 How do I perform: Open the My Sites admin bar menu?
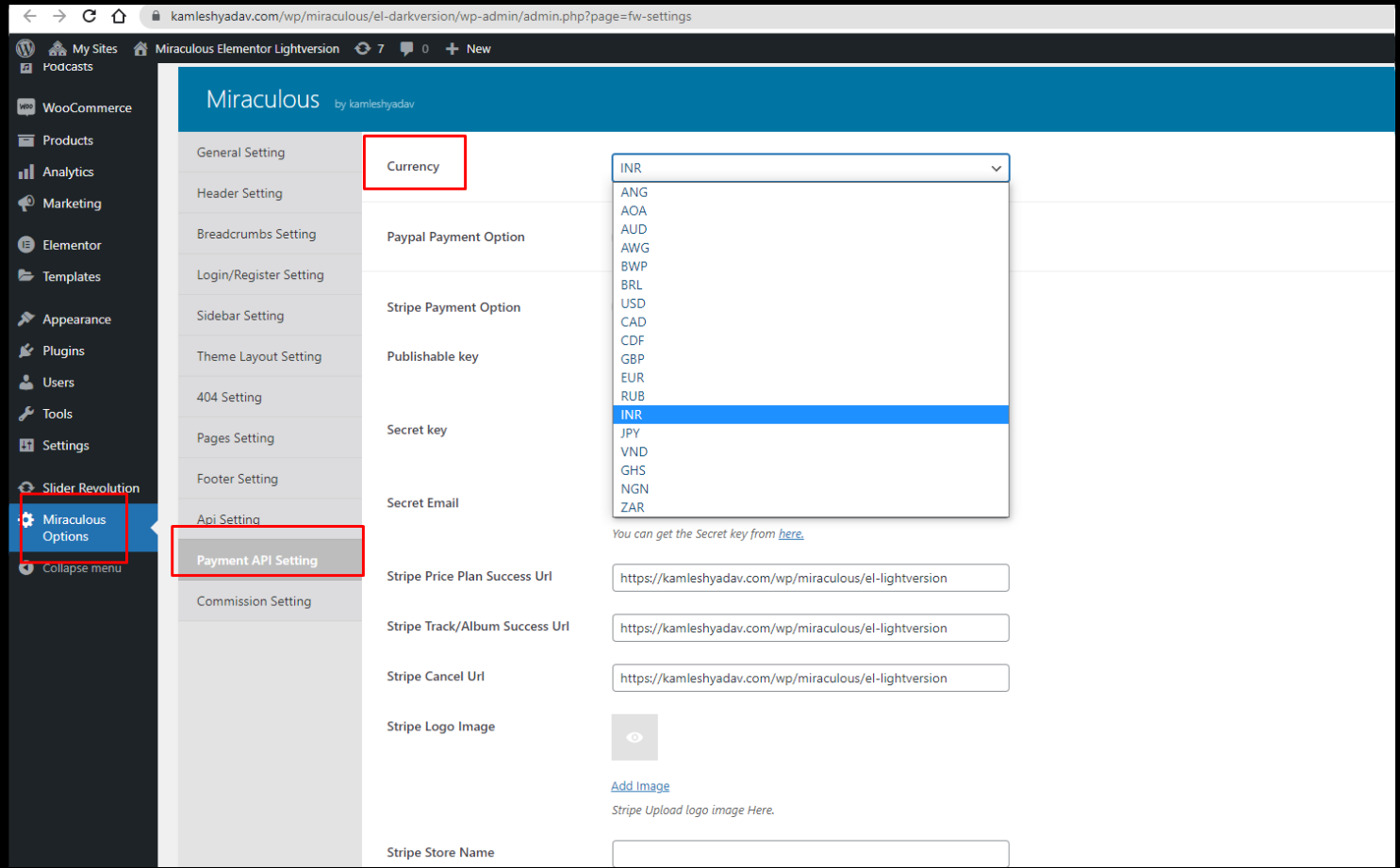coord(84,48)
